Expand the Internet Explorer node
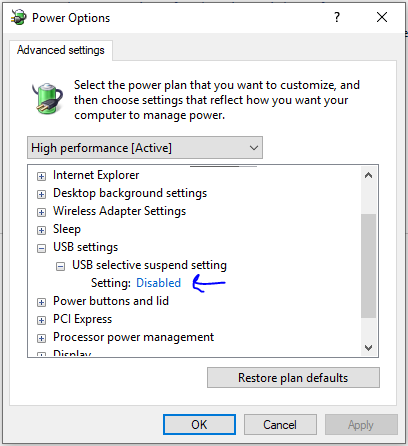The height and width of the screenshot is (446, 408). click(41, 176)
